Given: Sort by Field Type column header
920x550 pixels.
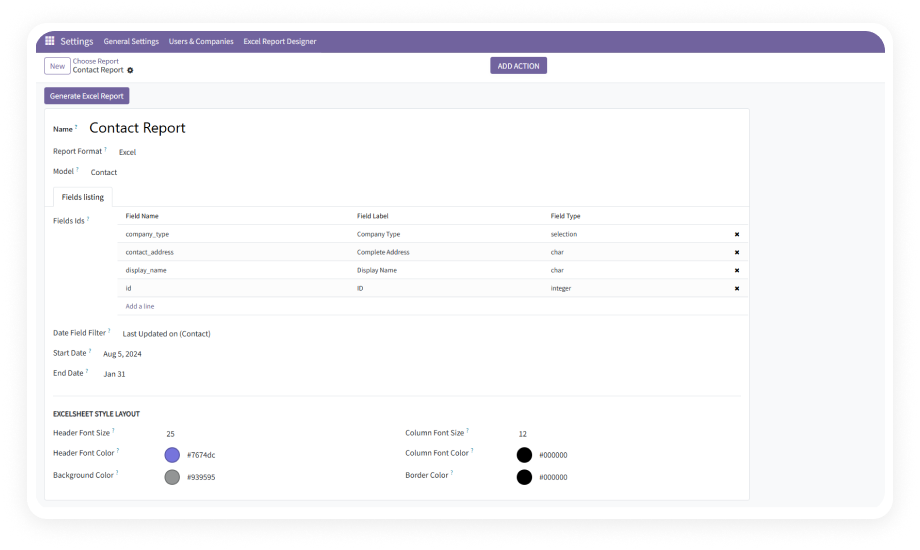Looking at the screenshot, I should point(566,216).
